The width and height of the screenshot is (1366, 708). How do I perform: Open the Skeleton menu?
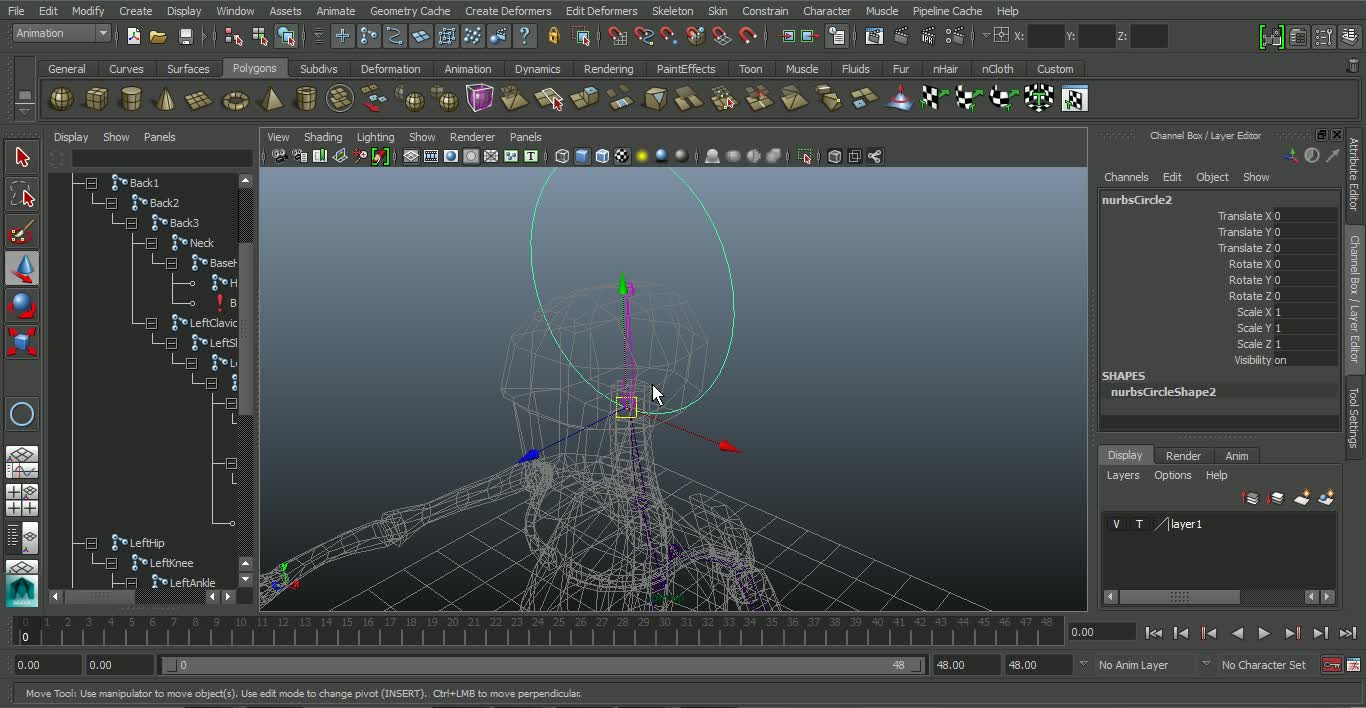tap(672, 11)
